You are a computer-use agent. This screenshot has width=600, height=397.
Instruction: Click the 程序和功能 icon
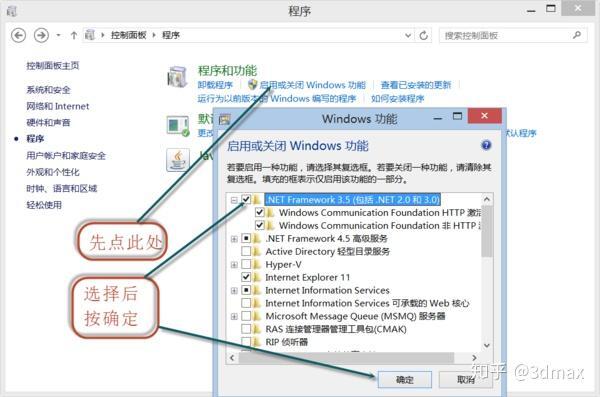tap(177, 76)
